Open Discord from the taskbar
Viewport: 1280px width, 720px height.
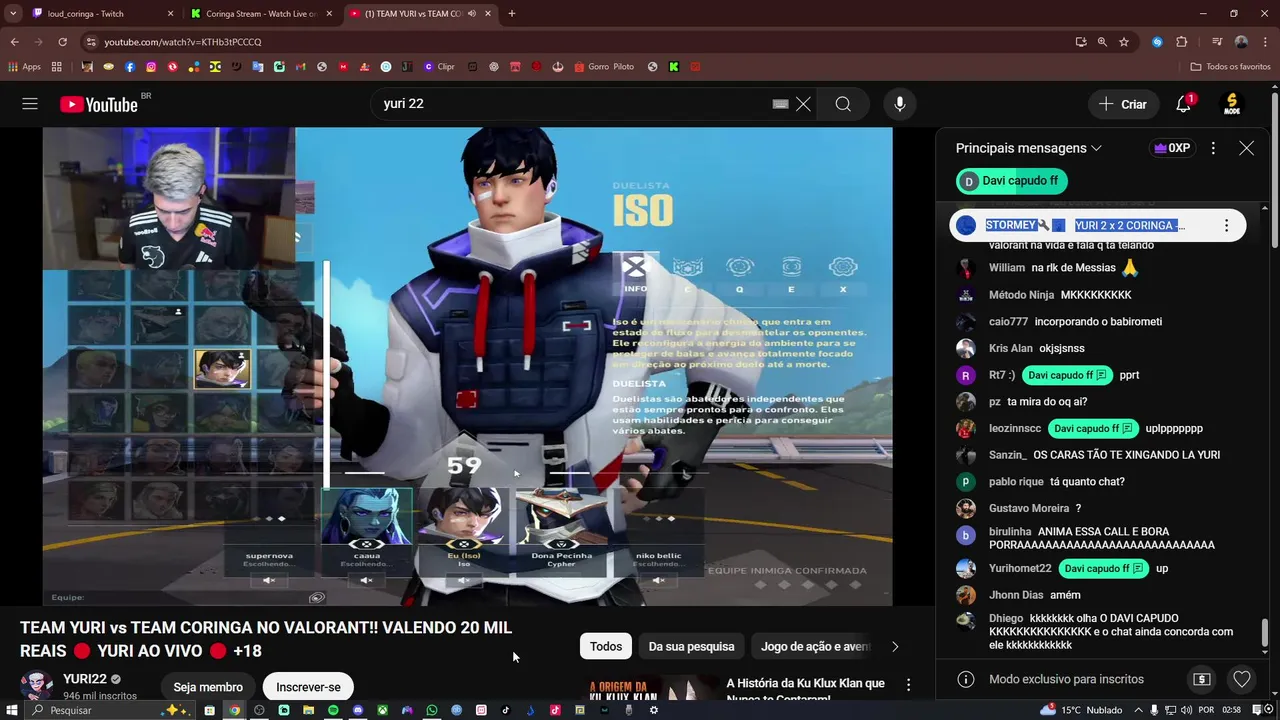[358, 710]
